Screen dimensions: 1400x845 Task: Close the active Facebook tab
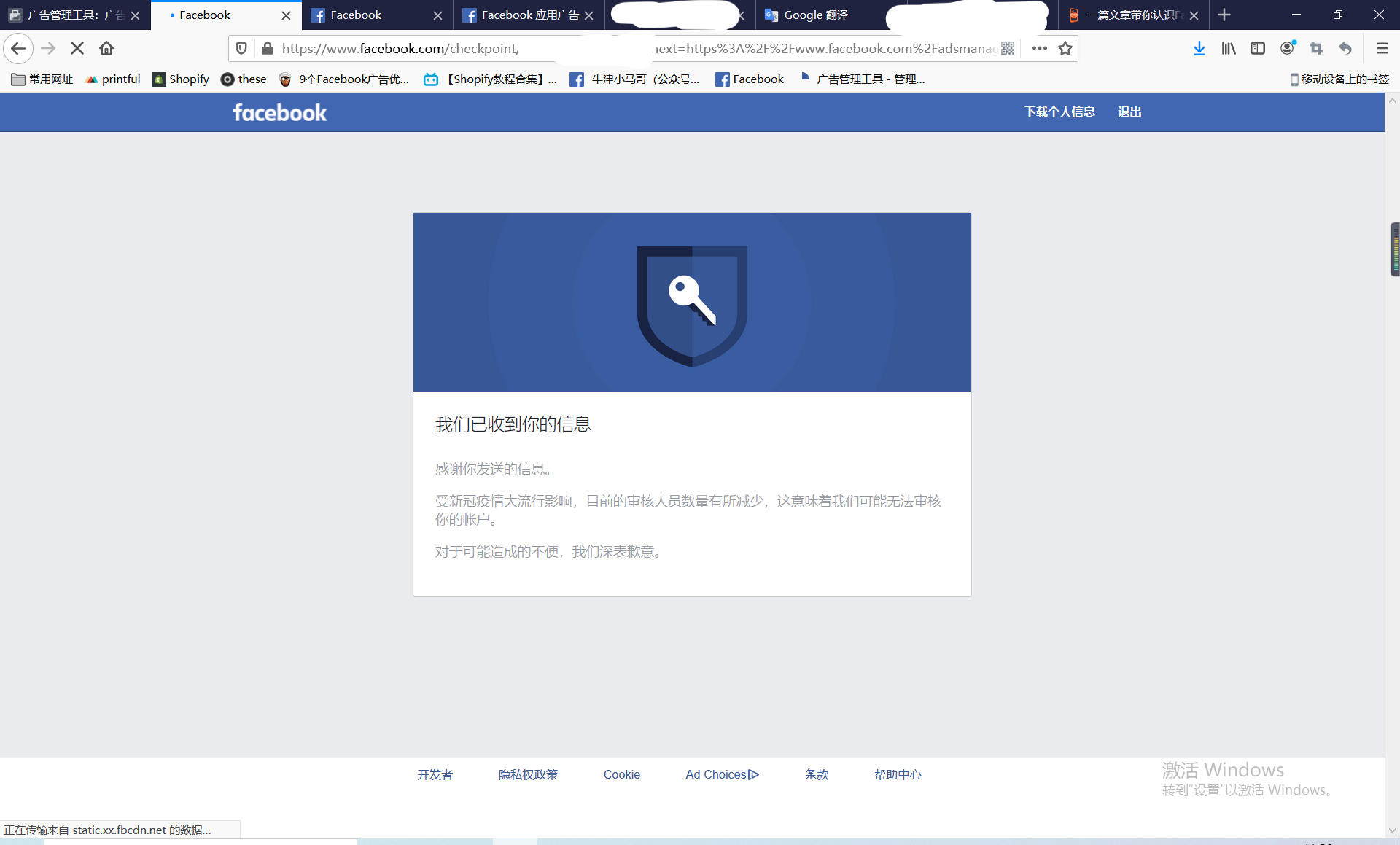coord(286,15)
